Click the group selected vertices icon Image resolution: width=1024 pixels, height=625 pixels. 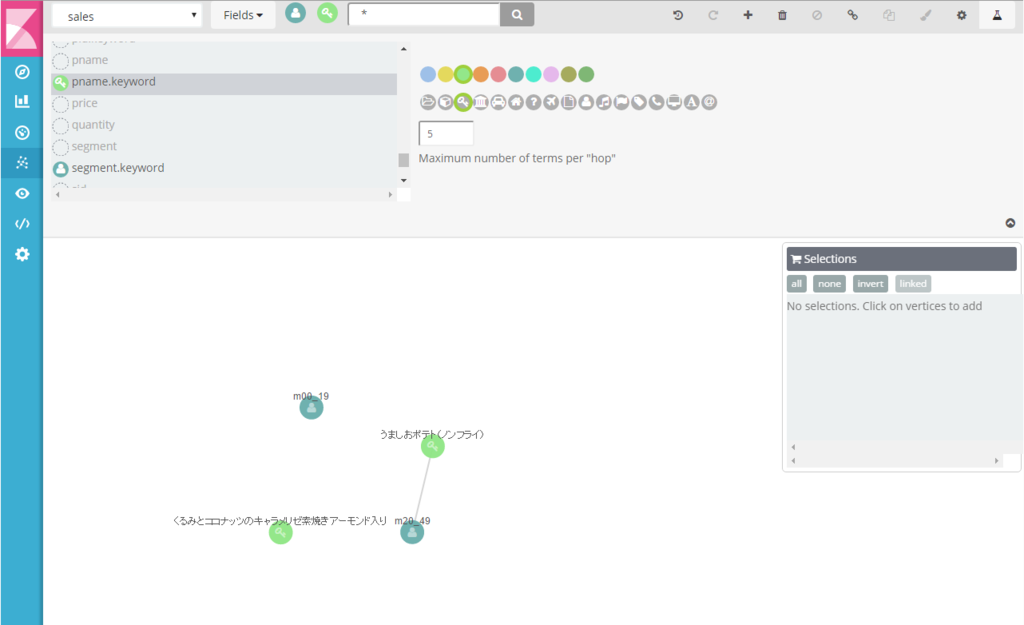coord(889,15)
